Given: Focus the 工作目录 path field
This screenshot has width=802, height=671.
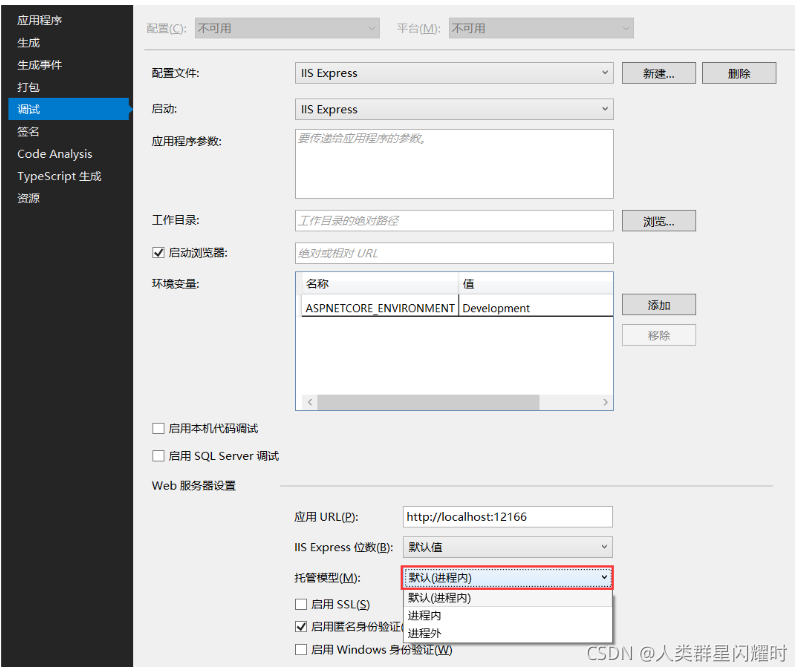Looking at the screenshot, I should 454,221.
